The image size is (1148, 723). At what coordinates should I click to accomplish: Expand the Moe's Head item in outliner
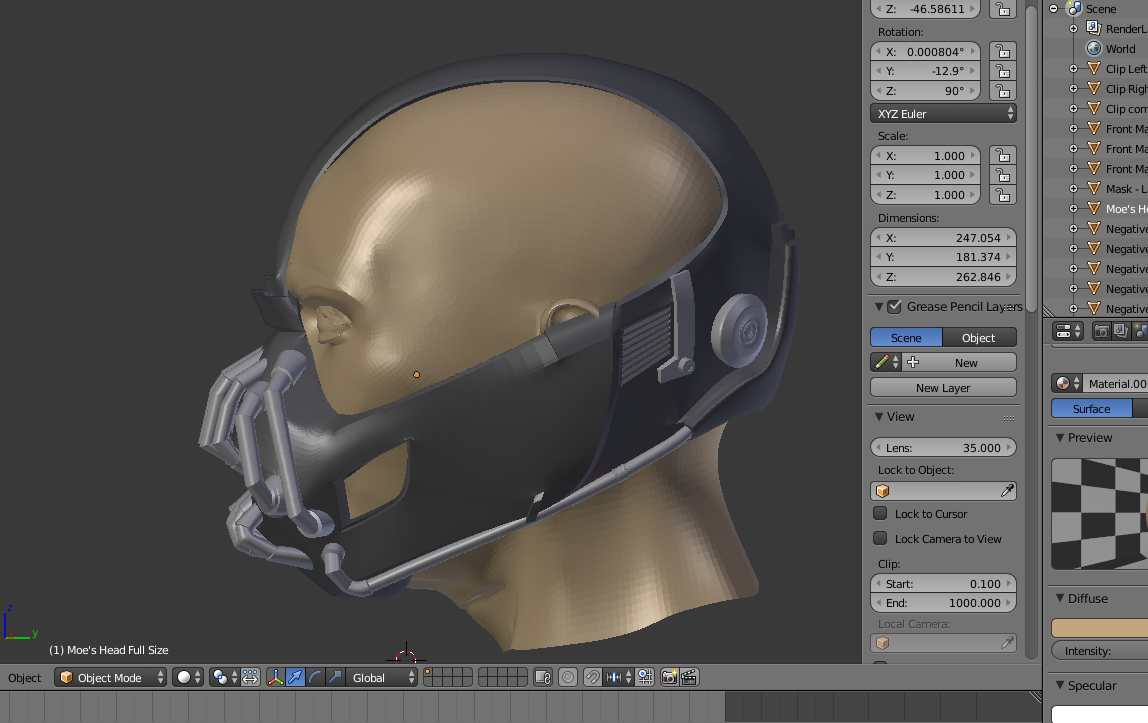click(x=1073, y=209)
